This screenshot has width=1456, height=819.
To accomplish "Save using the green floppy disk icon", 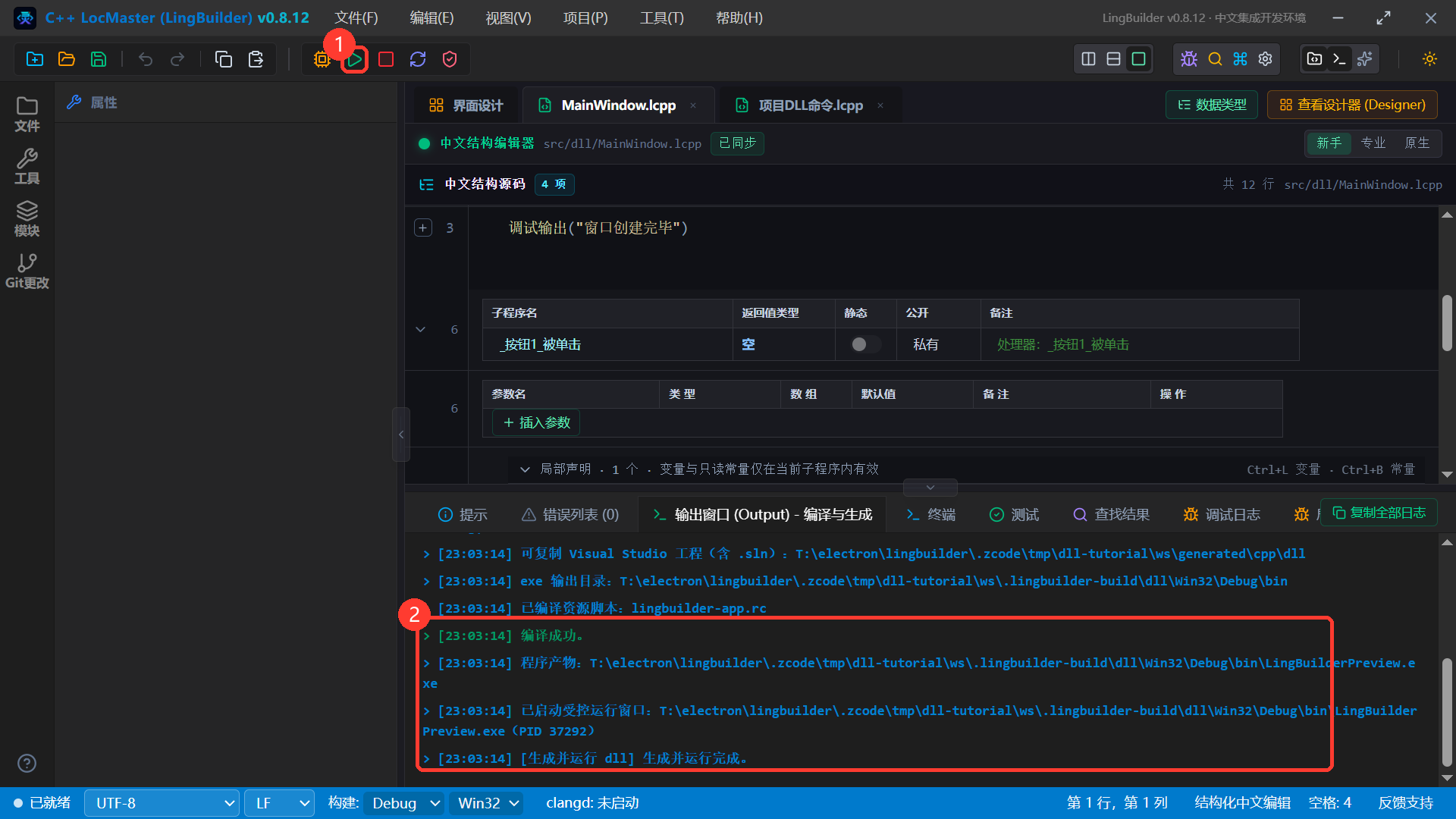I will pyautogui.click(x=99, y=59).
